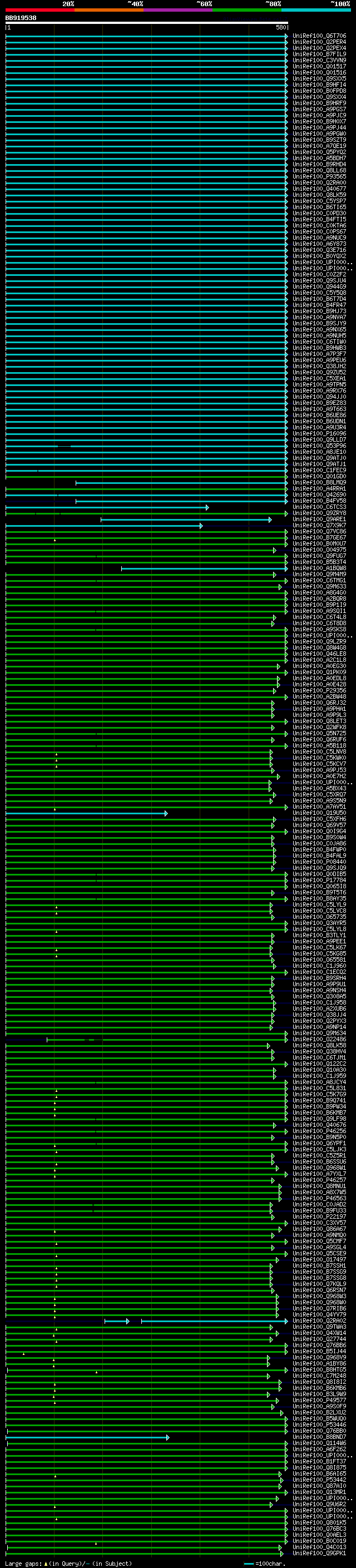
Task: Select the UniRef100_B4FTI5 label
Action: pyautogui.click(x=319, y=220)
